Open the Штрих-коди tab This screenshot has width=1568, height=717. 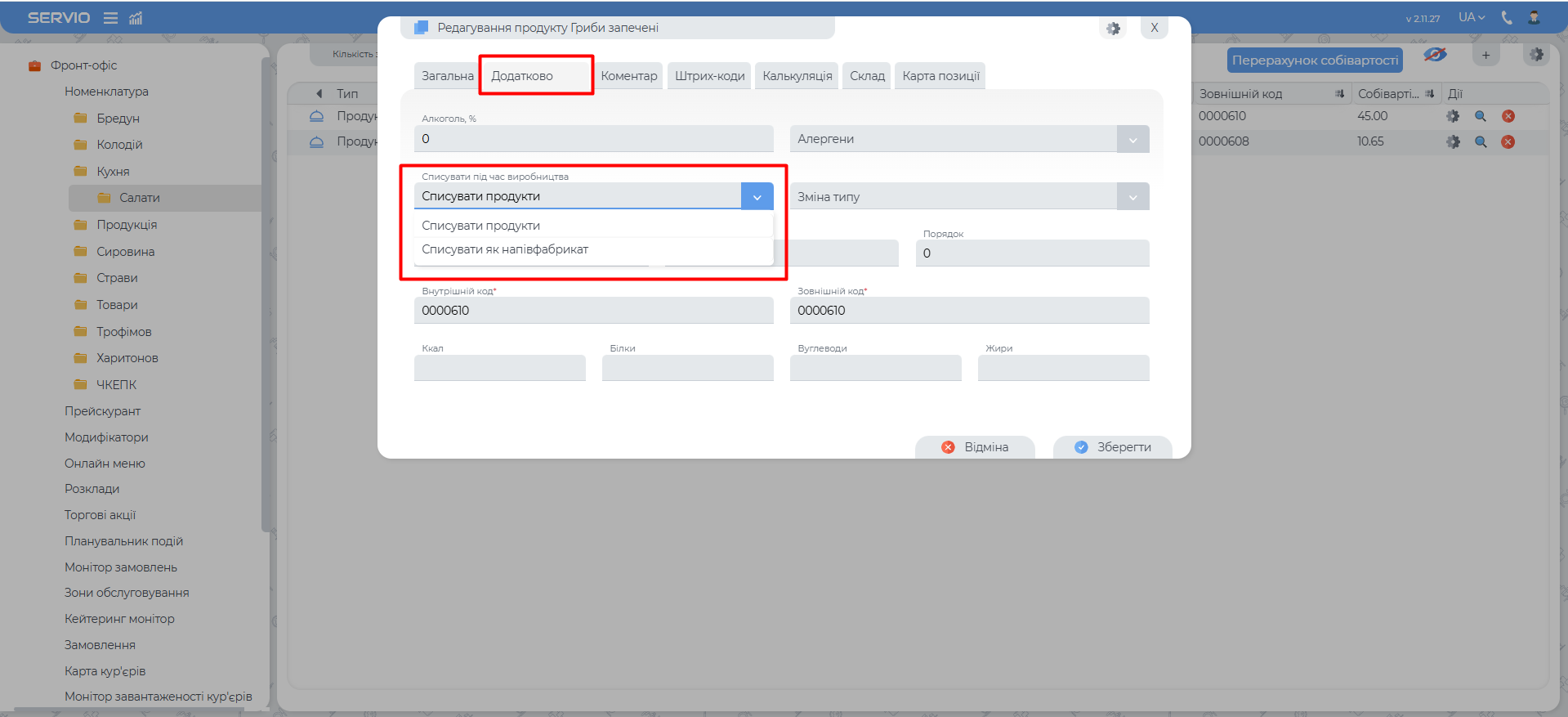click(709, 76)
